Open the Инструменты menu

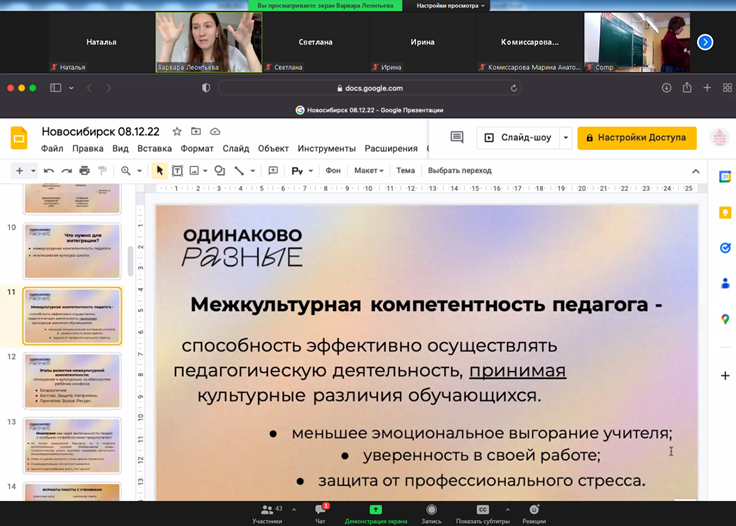(x=326, y=149)
